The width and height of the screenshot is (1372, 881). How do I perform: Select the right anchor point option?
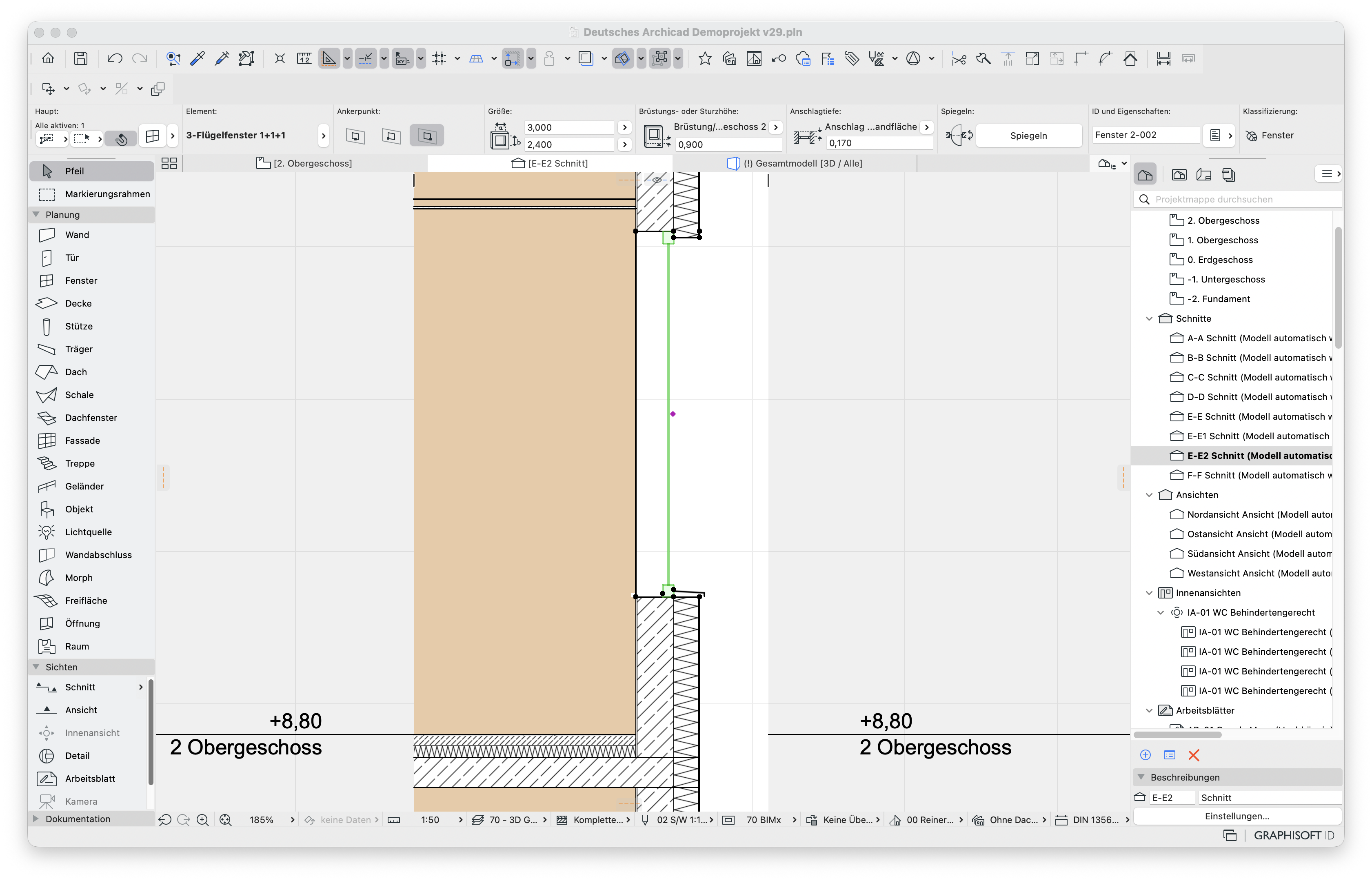pyautogui.click(x=426, y=136)
